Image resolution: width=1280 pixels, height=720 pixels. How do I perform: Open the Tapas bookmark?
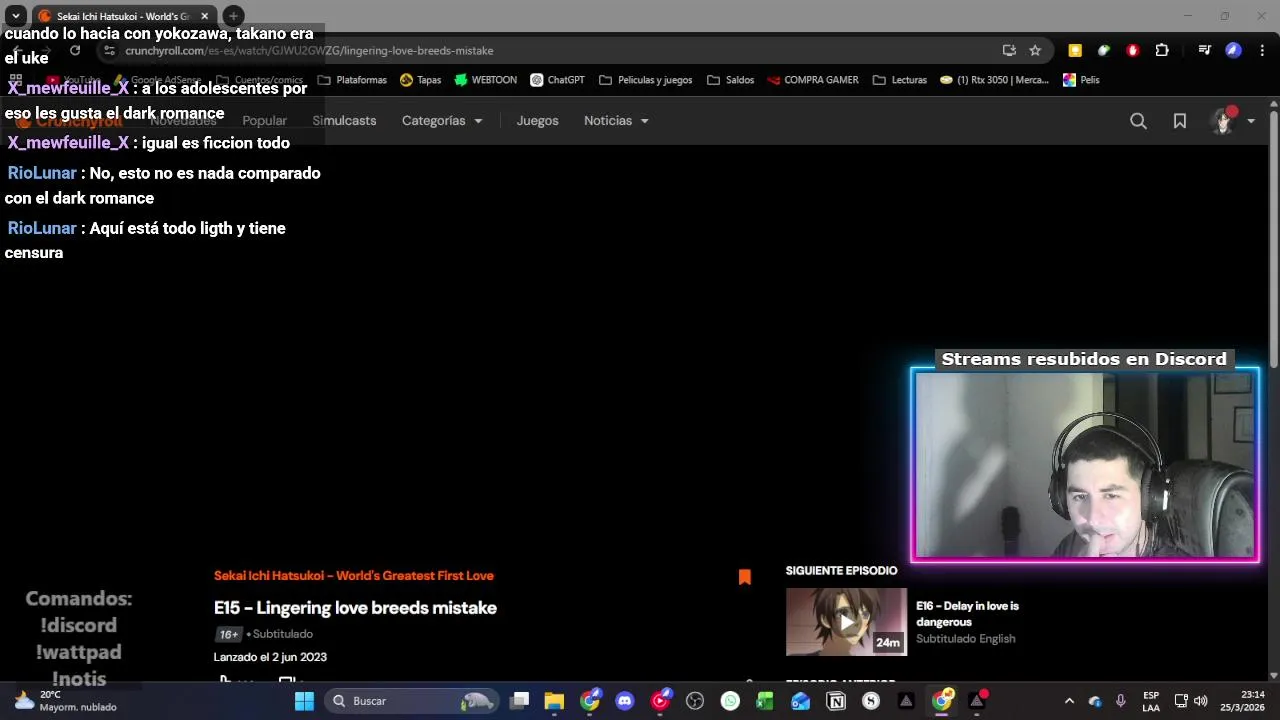pos(420,80)
